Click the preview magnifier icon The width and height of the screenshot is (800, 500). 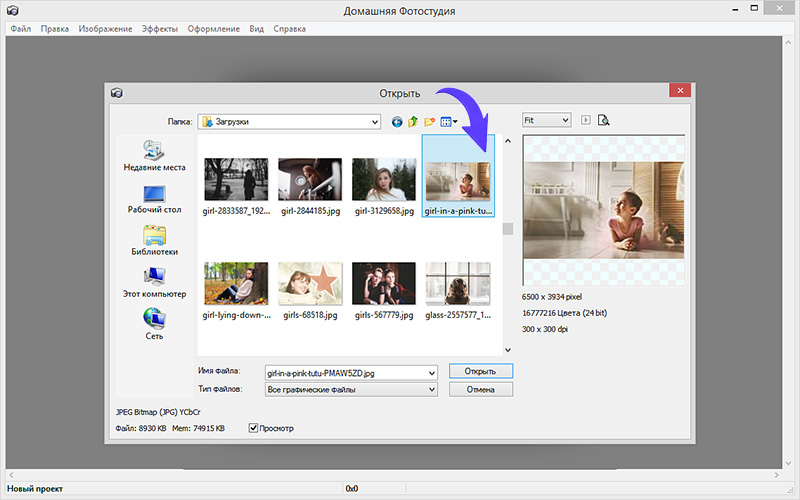[603, 120]
